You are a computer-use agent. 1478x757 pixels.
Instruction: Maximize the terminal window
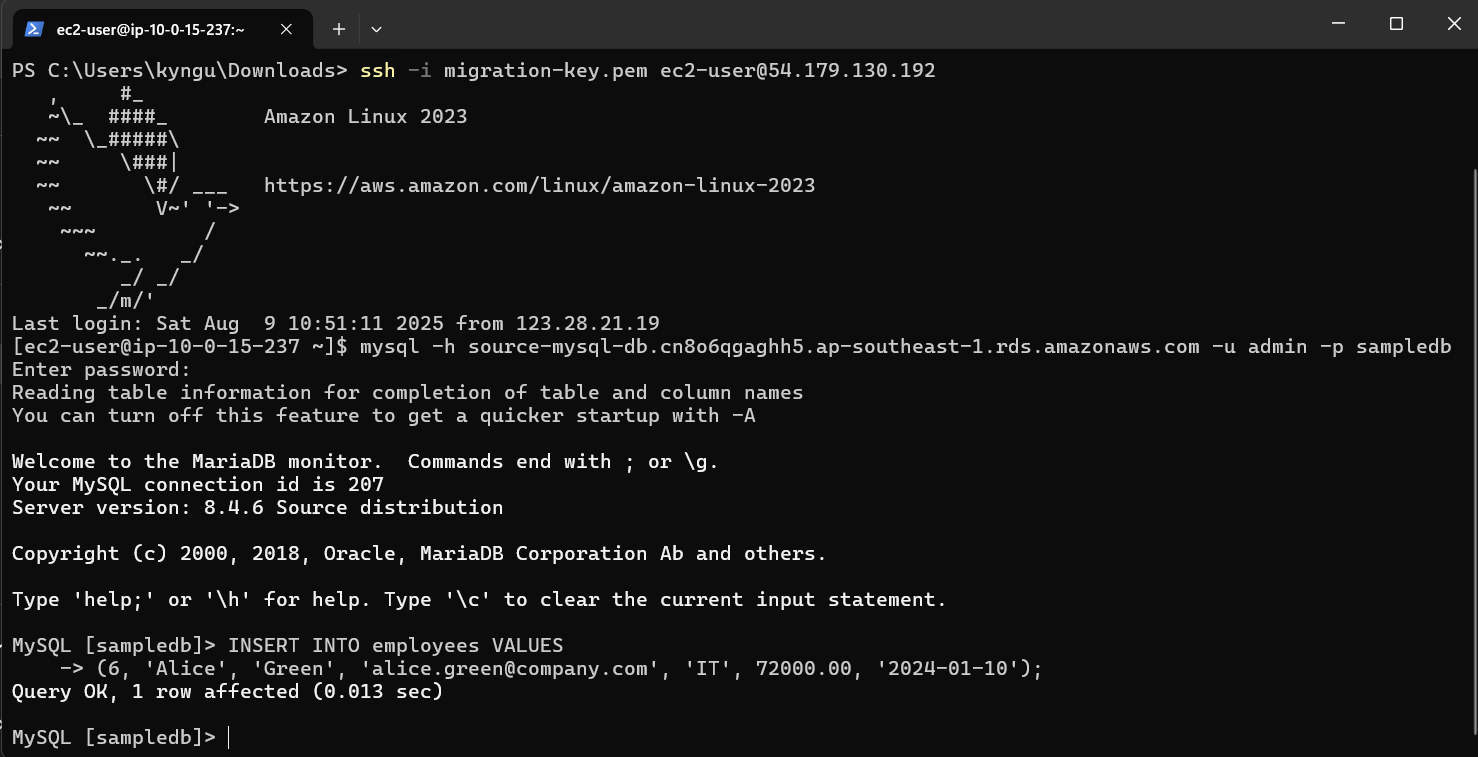click(1396, 22)
